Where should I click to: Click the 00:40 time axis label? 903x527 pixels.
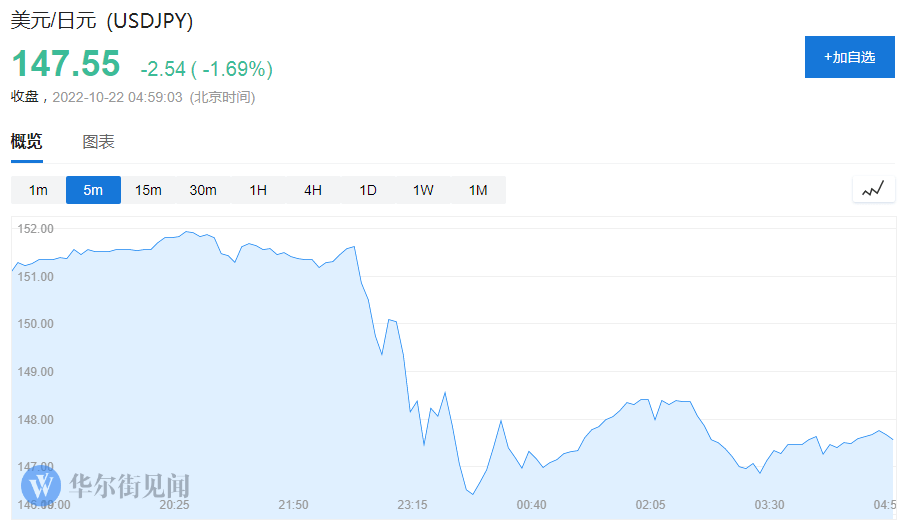pos(531,505)
